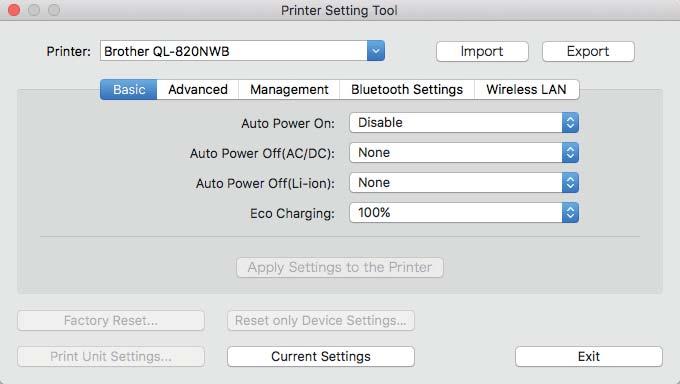Open Auto Power Off(AC/DC) dropdown
This screenshot has height=384, width=680.
click(464, 153)
